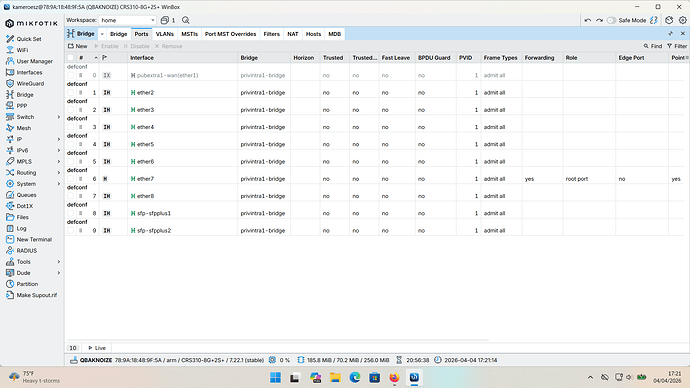
Task: Open Firefox from the taskbar
Action: 394,377
